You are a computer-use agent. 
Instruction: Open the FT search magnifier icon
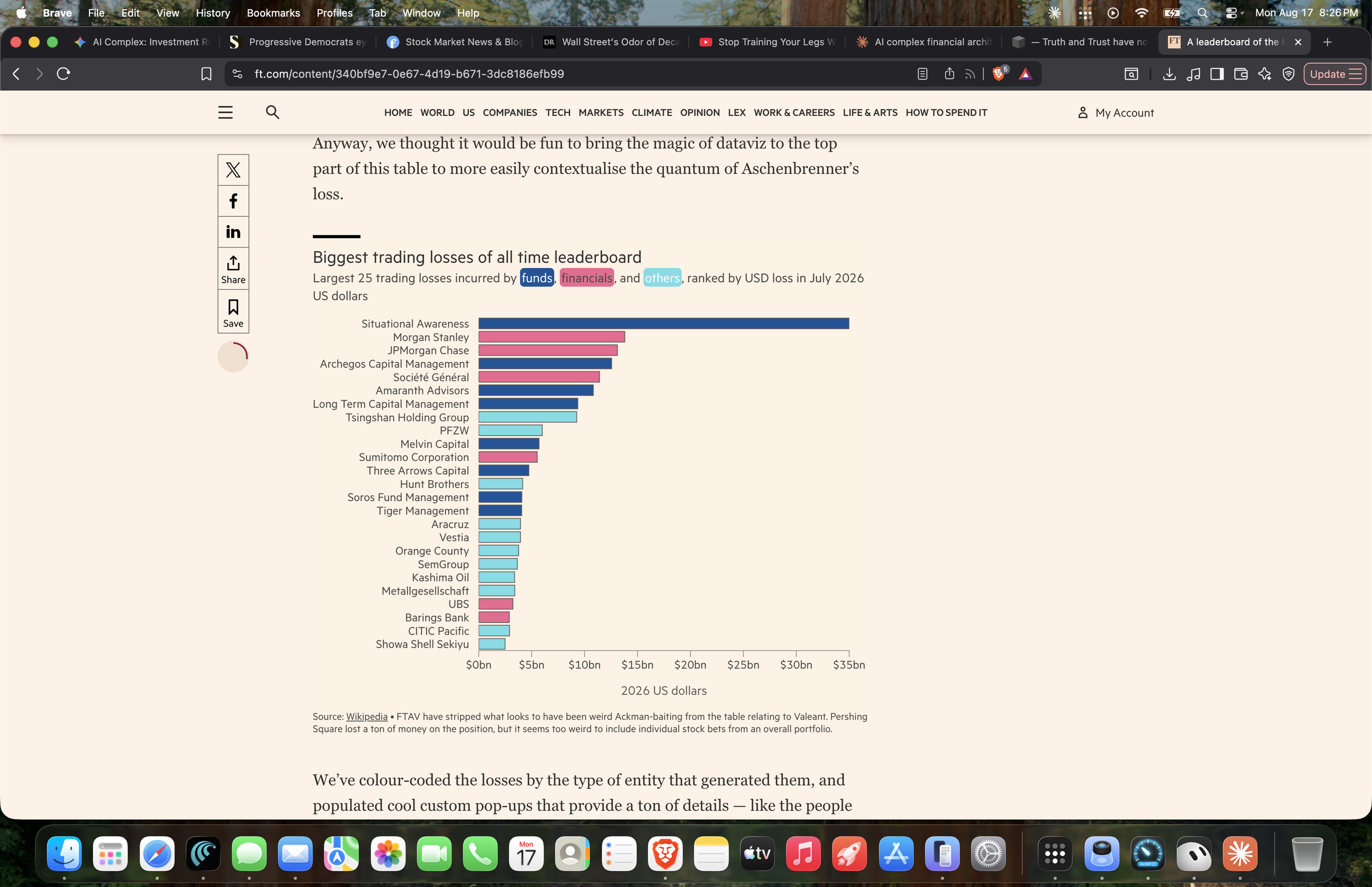[272, 113]
